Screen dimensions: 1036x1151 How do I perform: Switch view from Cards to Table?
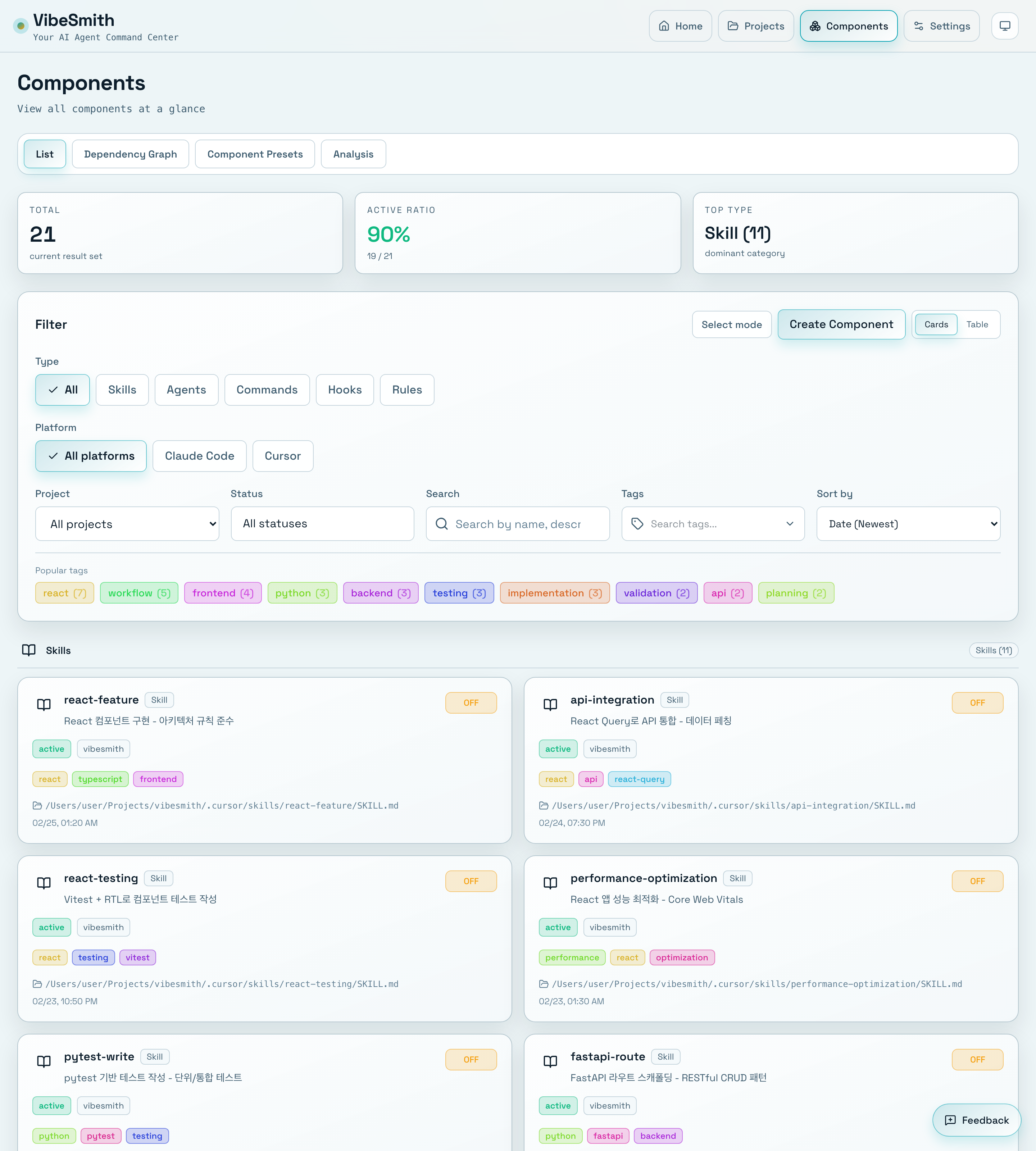click(978, 324)
